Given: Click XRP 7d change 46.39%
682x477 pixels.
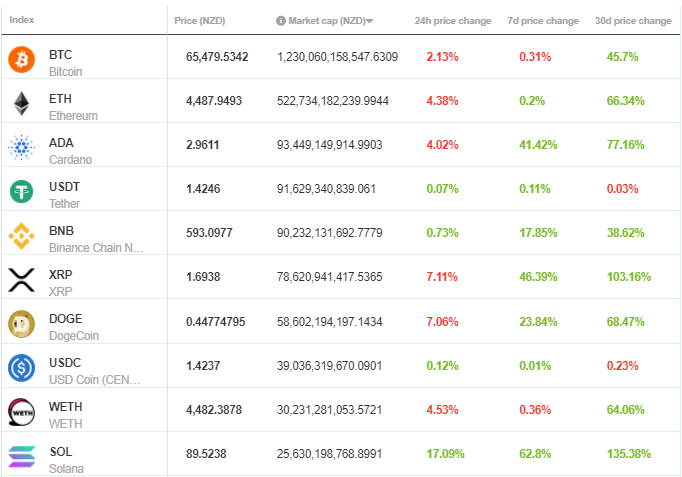Looking at the screenshot, I should [538, 277].
